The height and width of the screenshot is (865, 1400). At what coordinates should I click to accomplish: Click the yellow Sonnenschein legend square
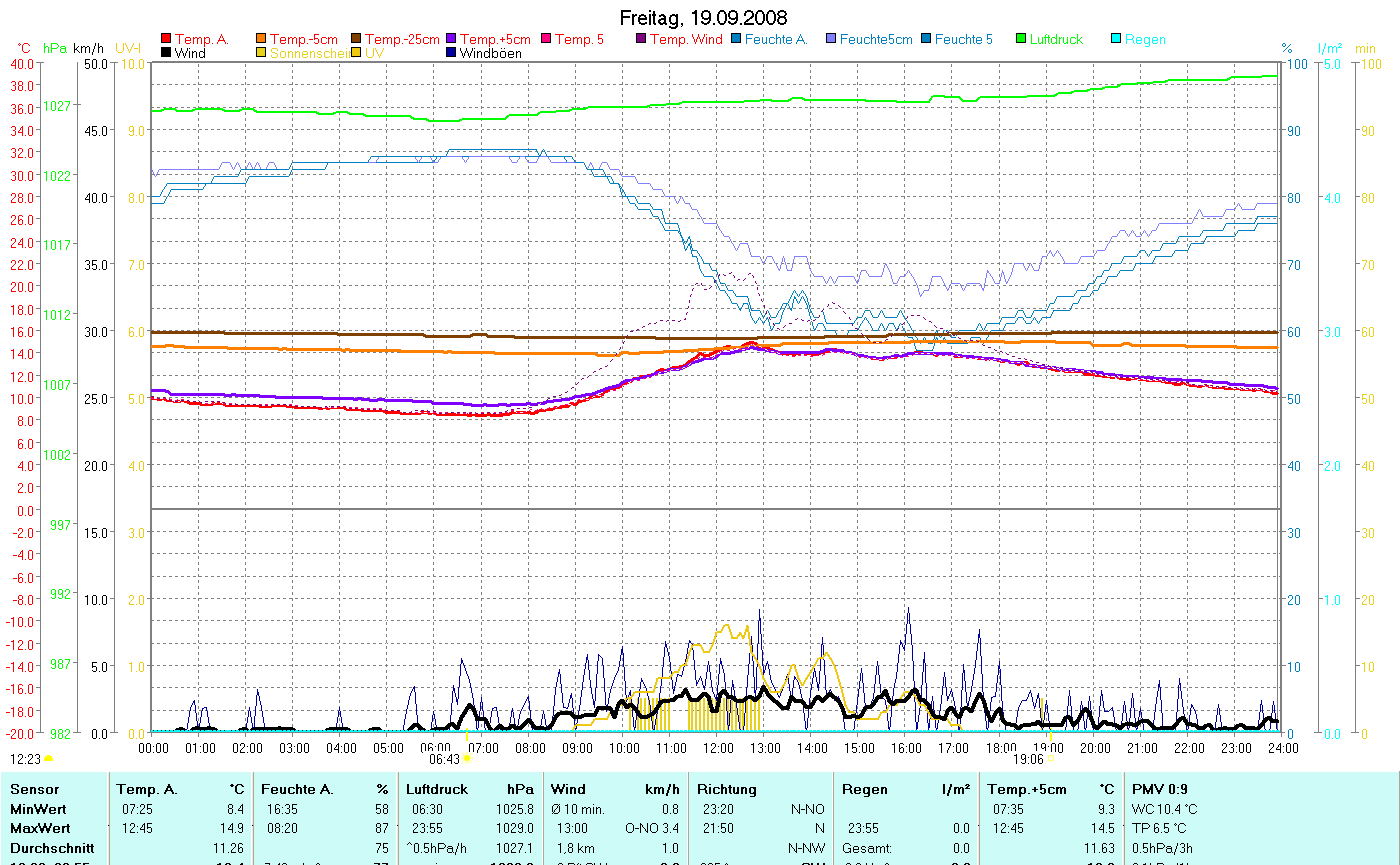[262, 53]
